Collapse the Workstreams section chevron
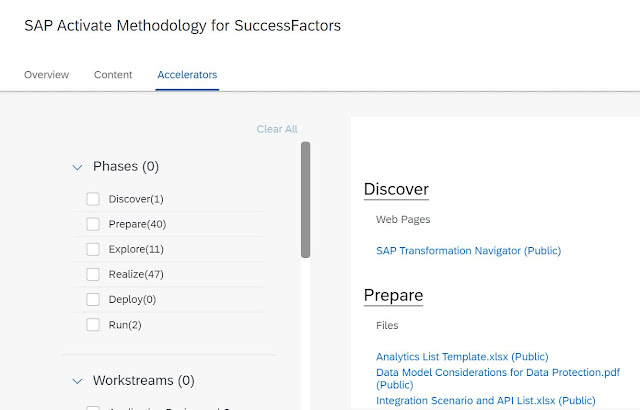The image size is (640, 410). click(77, 381)
